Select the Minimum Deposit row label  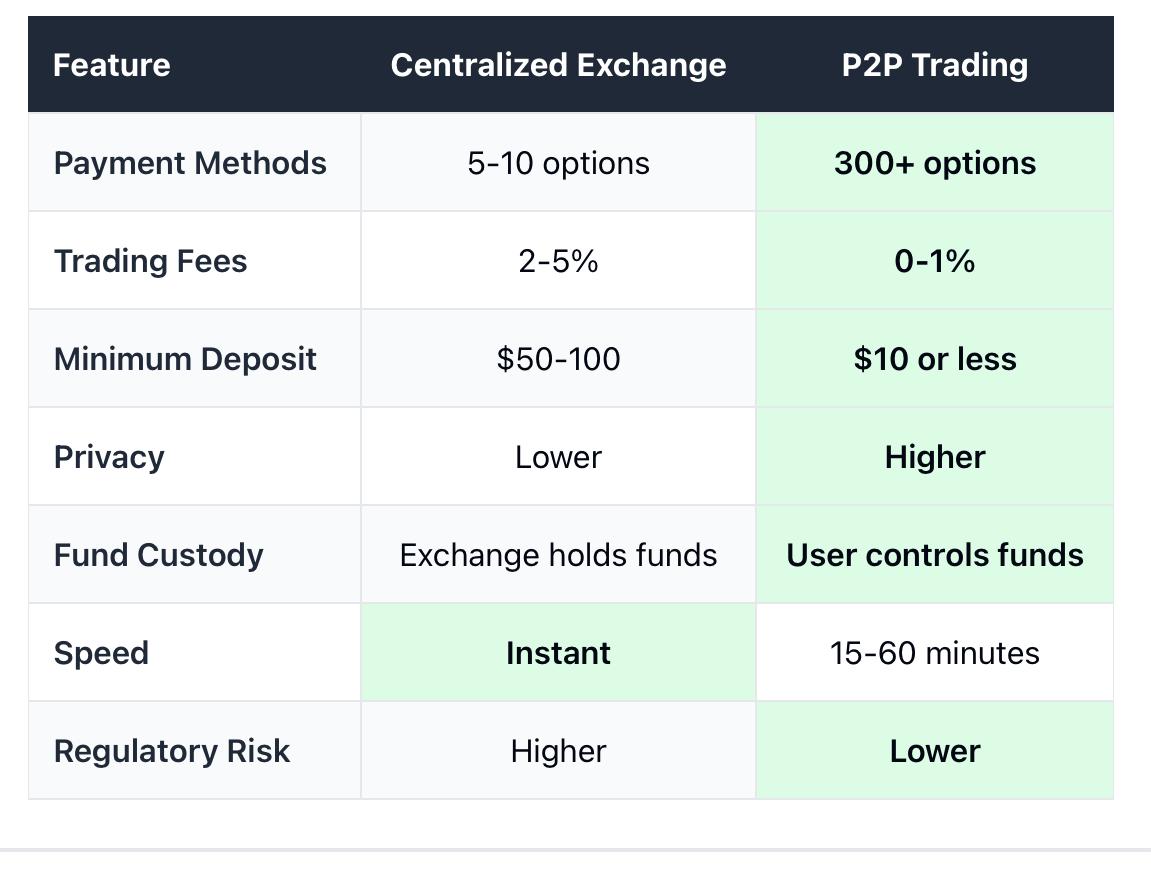point(185,359)
